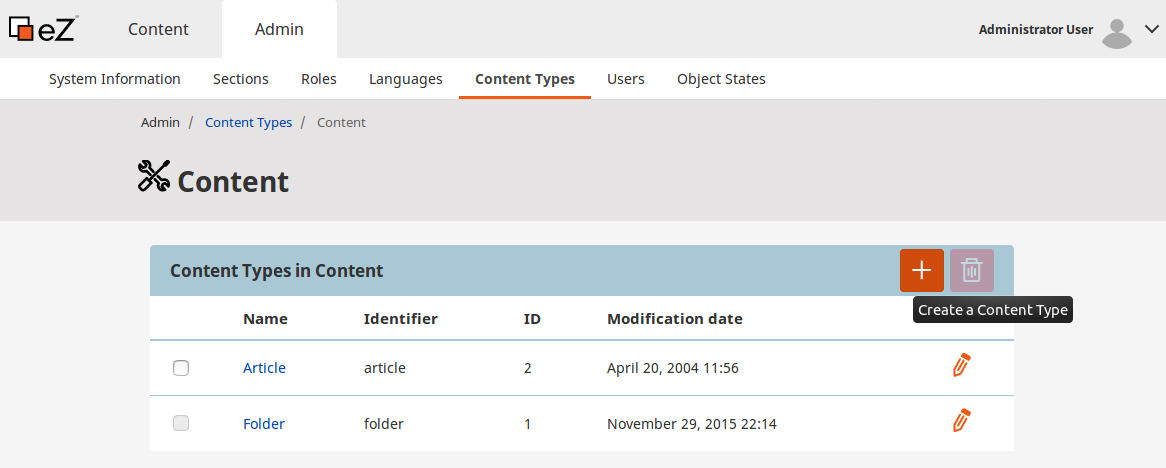Click the Admin breadcrumb item
The height and width of the screenshot is (468, 1166).
pos(161,122)
